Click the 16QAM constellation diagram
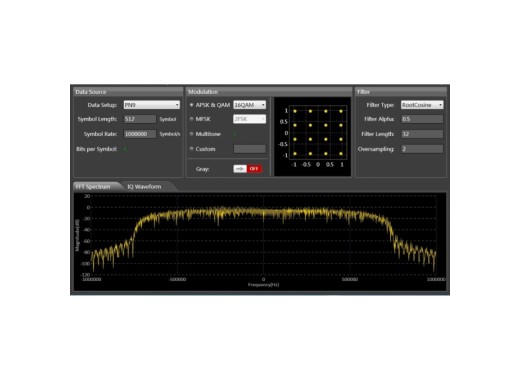Viewport: 520px width, 380px height. pos(312,137)
